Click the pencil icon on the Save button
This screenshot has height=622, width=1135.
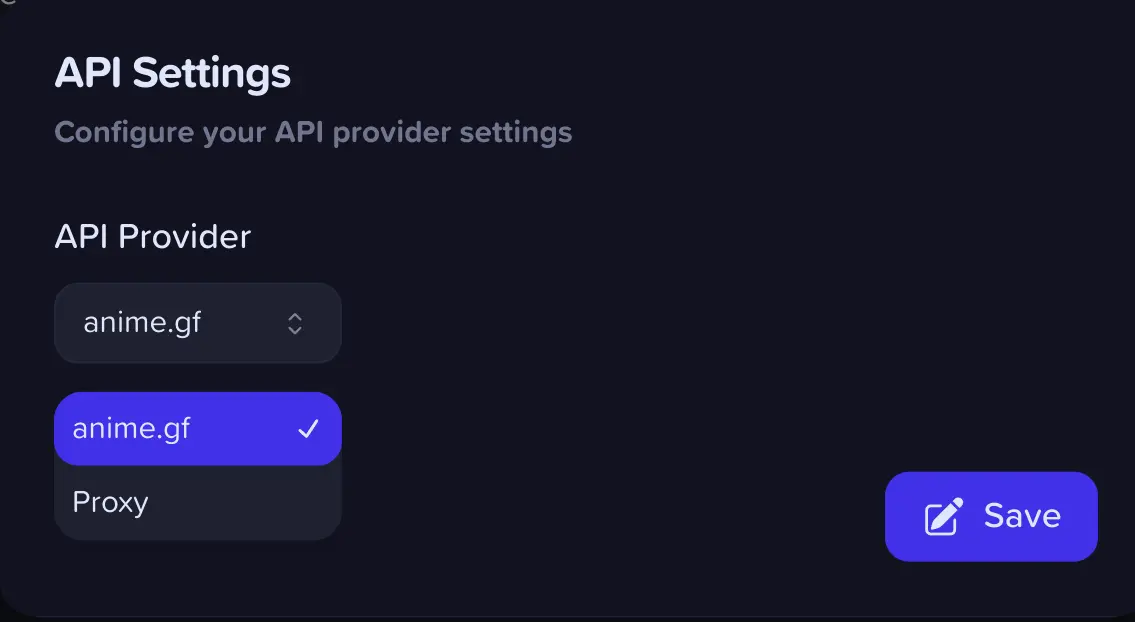click(x=944, y=516)
